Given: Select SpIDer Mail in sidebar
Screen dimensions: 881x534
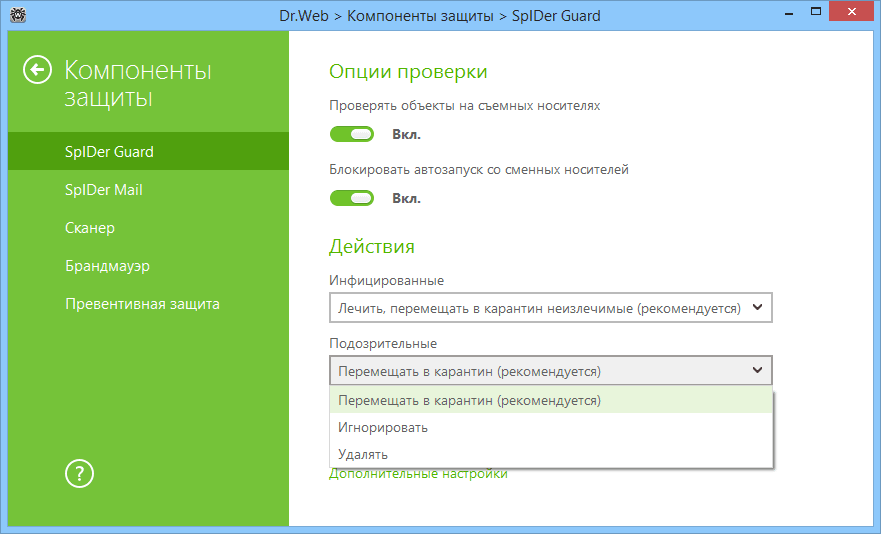Looking at the screenshot, I should pyautogui.click(x=148, y=189).
